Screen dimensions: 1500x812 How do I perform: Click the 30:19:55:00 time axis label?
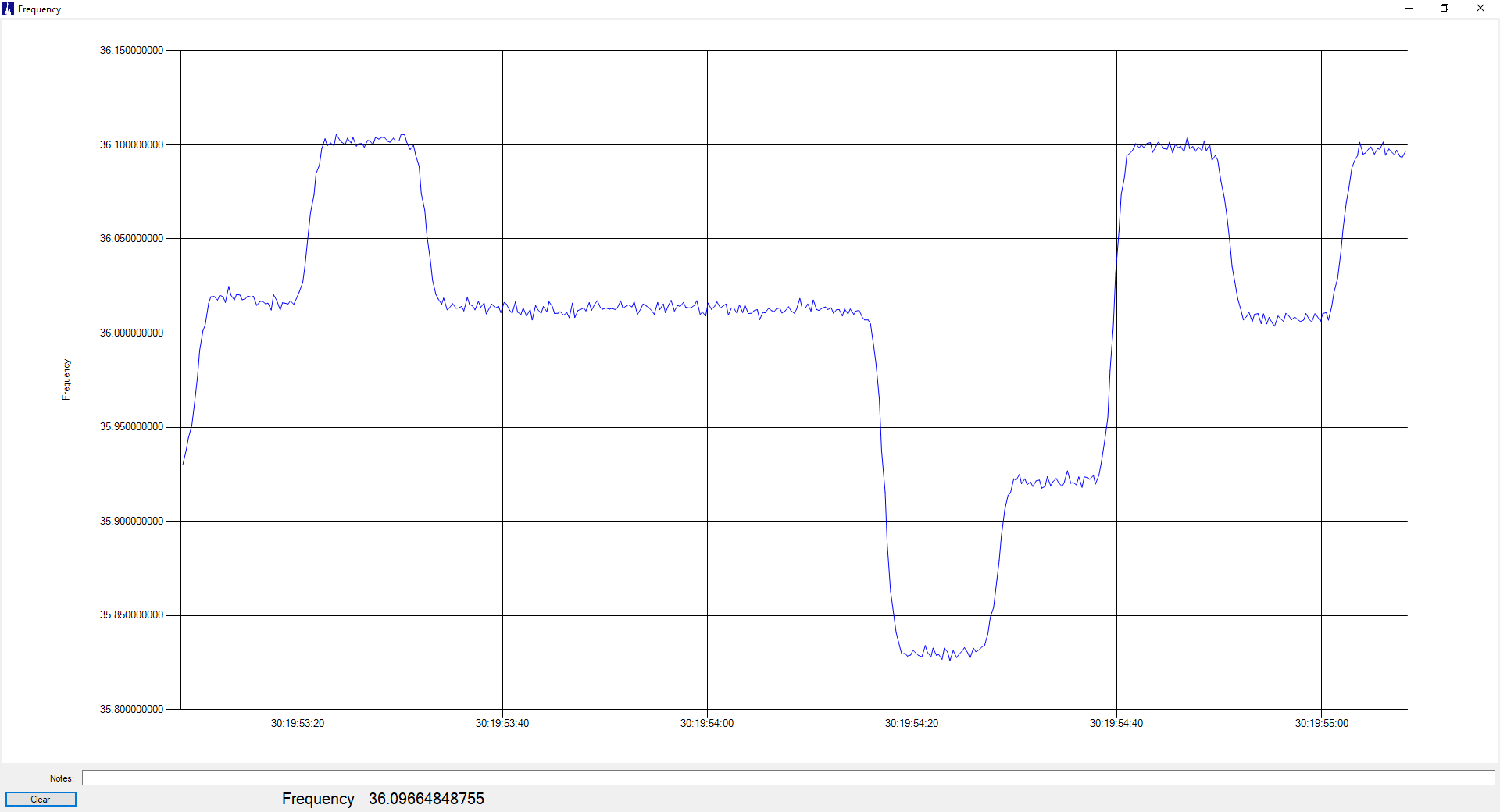[x=1322, y=724]
